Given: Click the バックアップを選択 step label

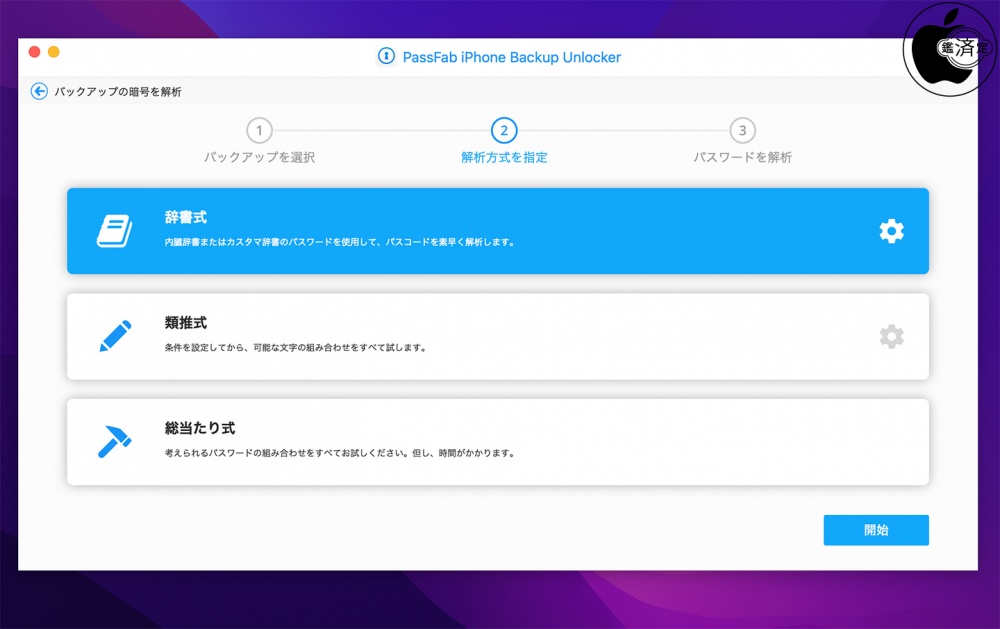Looking at the screenshot, I should [259, 157].
